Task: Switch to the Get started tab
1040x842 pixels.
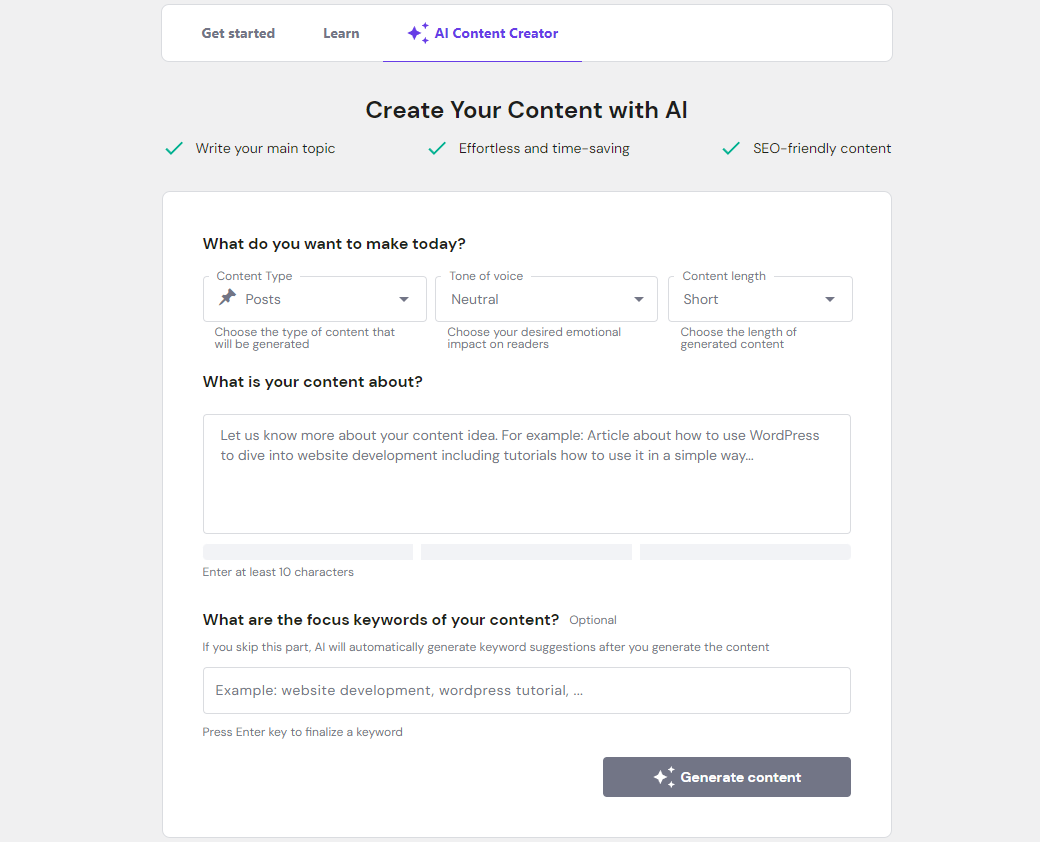Action: [238, 32]
